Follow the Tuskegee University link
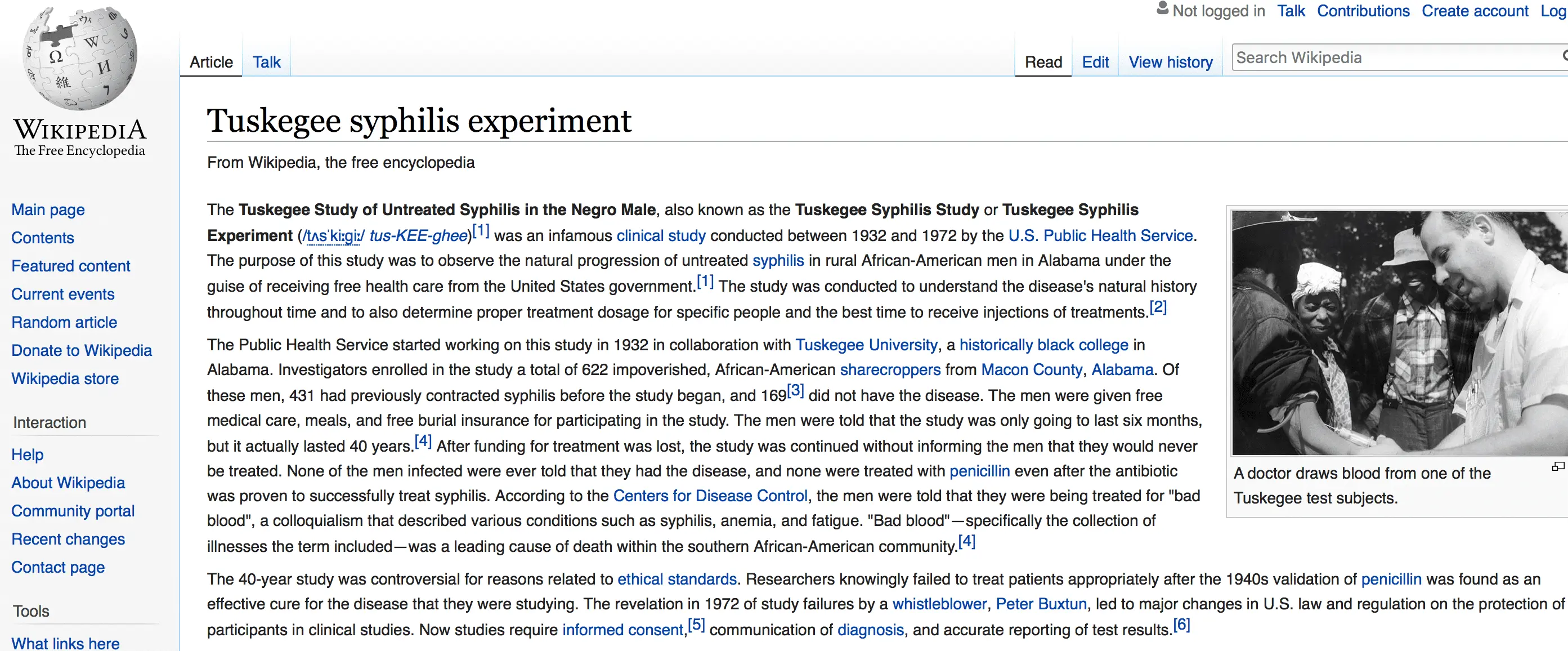 tap(866, 345)
